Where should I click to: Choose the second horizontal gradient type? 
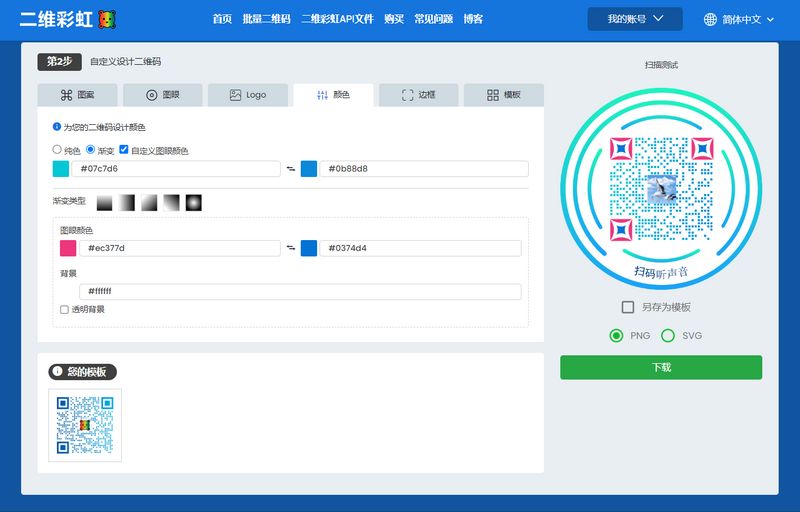[127, 202]
